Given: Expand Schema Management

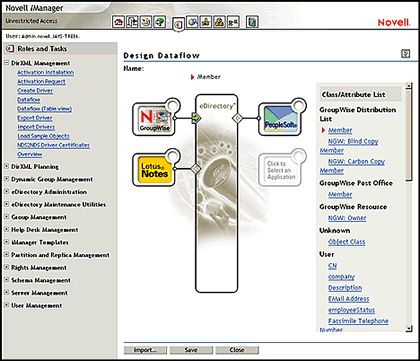Looking at the screenshot, I should pos(6,280).
